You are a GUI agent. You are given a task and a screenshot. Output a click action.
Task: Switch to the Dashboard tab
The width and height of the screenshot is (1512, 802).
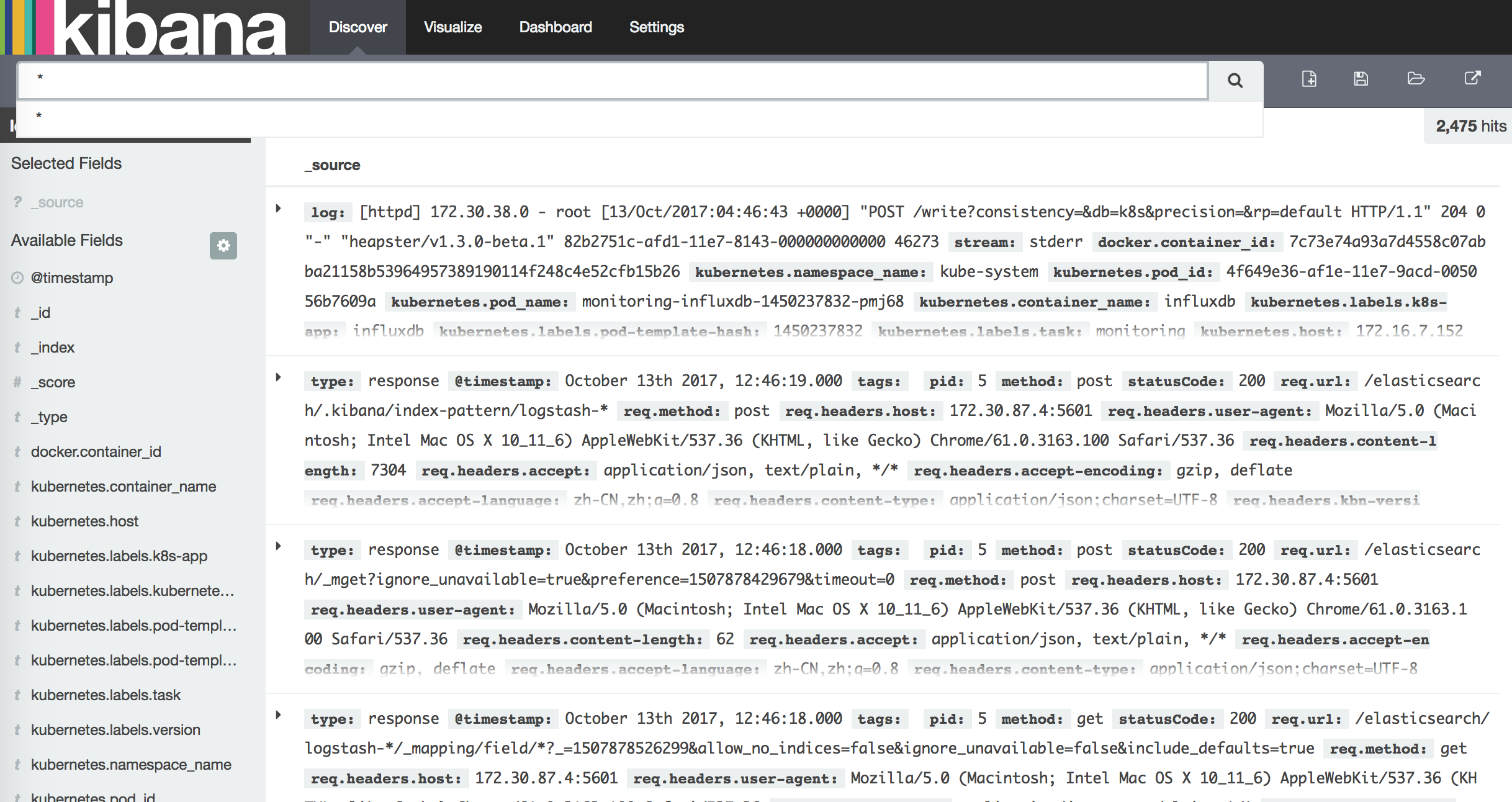556,27
